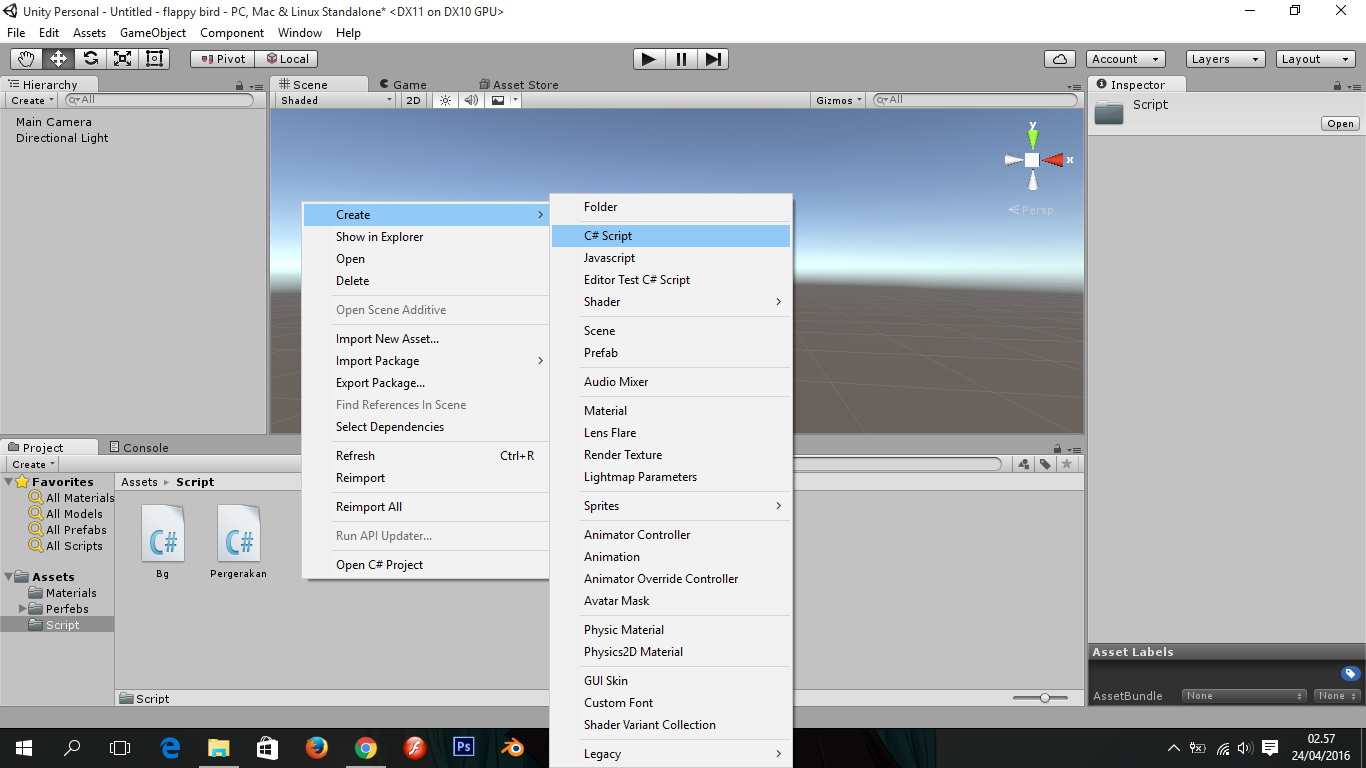
Task: Toggle scene lighting with the sun icon
Action: pos(445,100)
